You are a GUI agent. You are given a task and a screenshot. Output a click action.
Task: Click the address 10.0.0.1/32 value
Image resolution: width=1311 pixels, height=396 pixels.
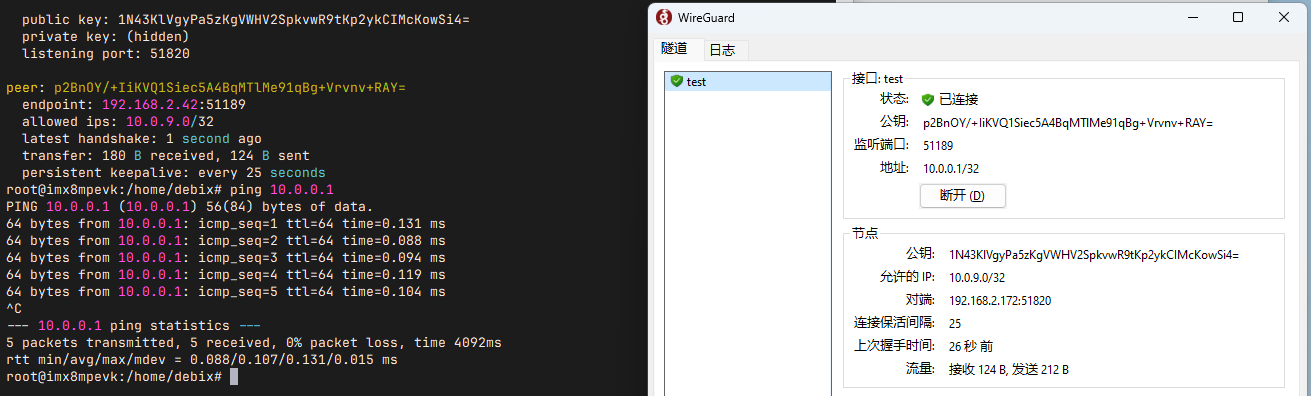click(x=951, y=169)
